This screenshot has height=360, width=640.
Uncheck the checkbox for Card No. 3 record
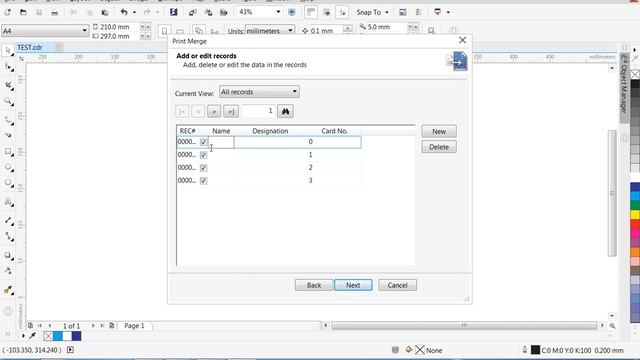[204, 181]
